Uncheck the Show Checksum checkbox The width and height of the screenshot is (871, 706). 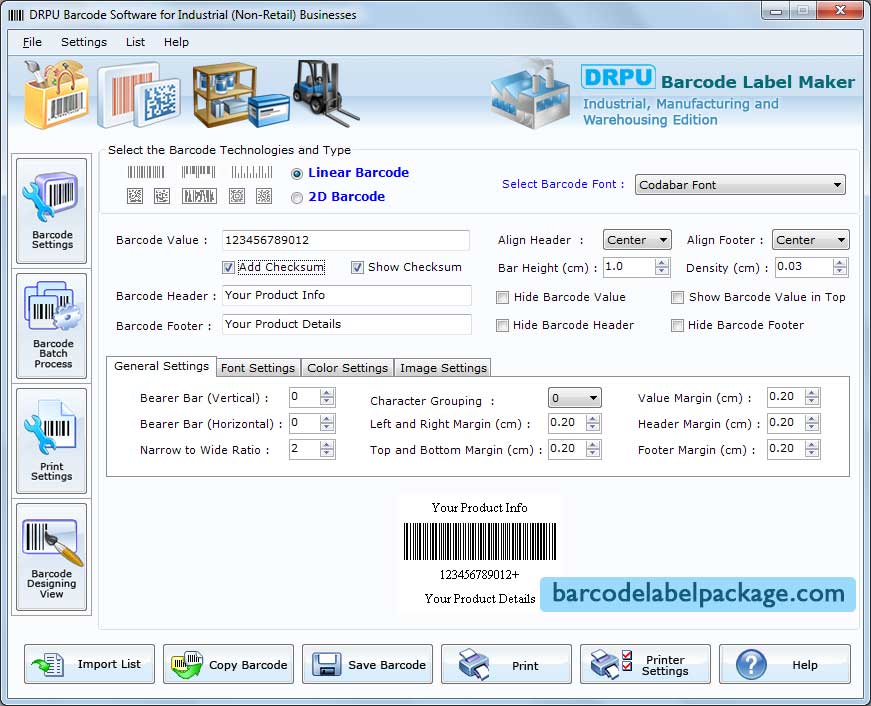[x=357, y=268]
